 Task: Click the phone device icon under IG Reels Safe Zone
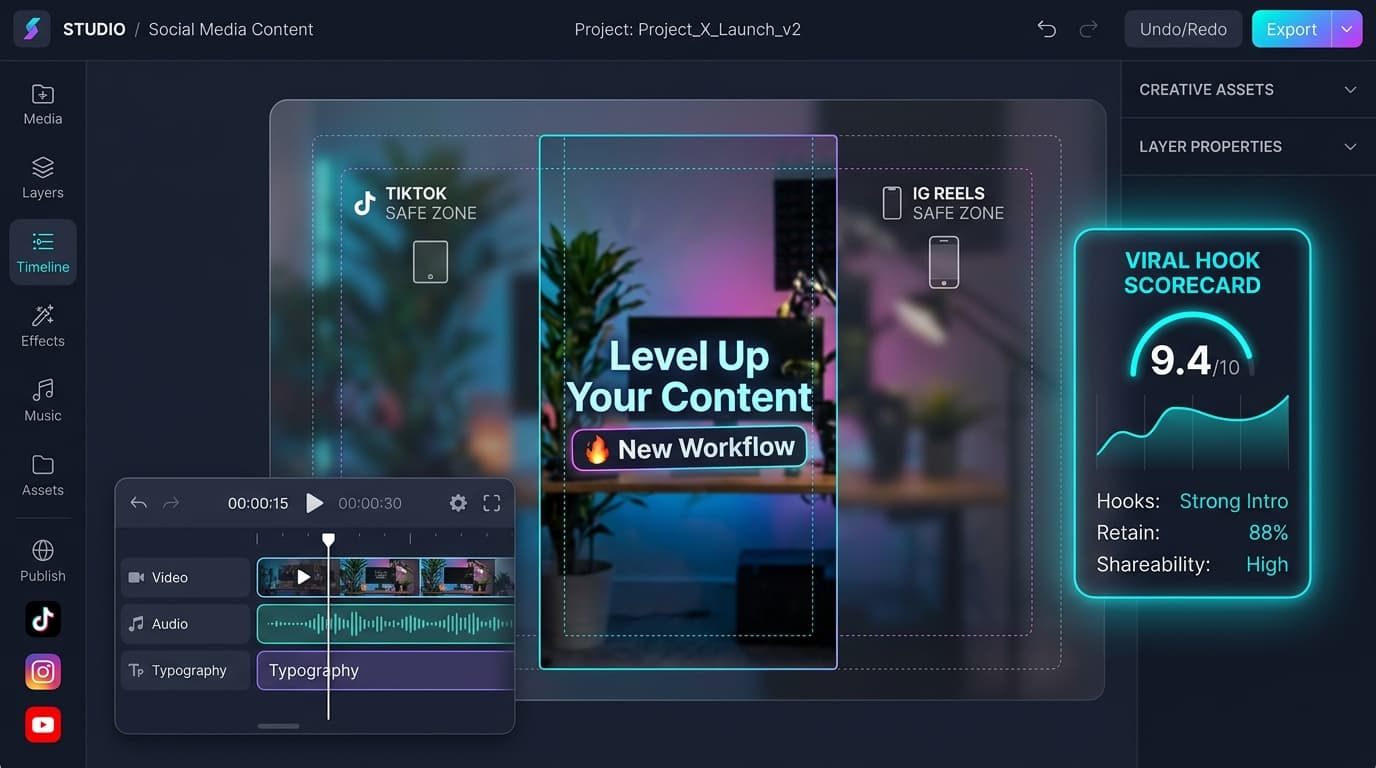pyautogui.click(x=944, y=262)
